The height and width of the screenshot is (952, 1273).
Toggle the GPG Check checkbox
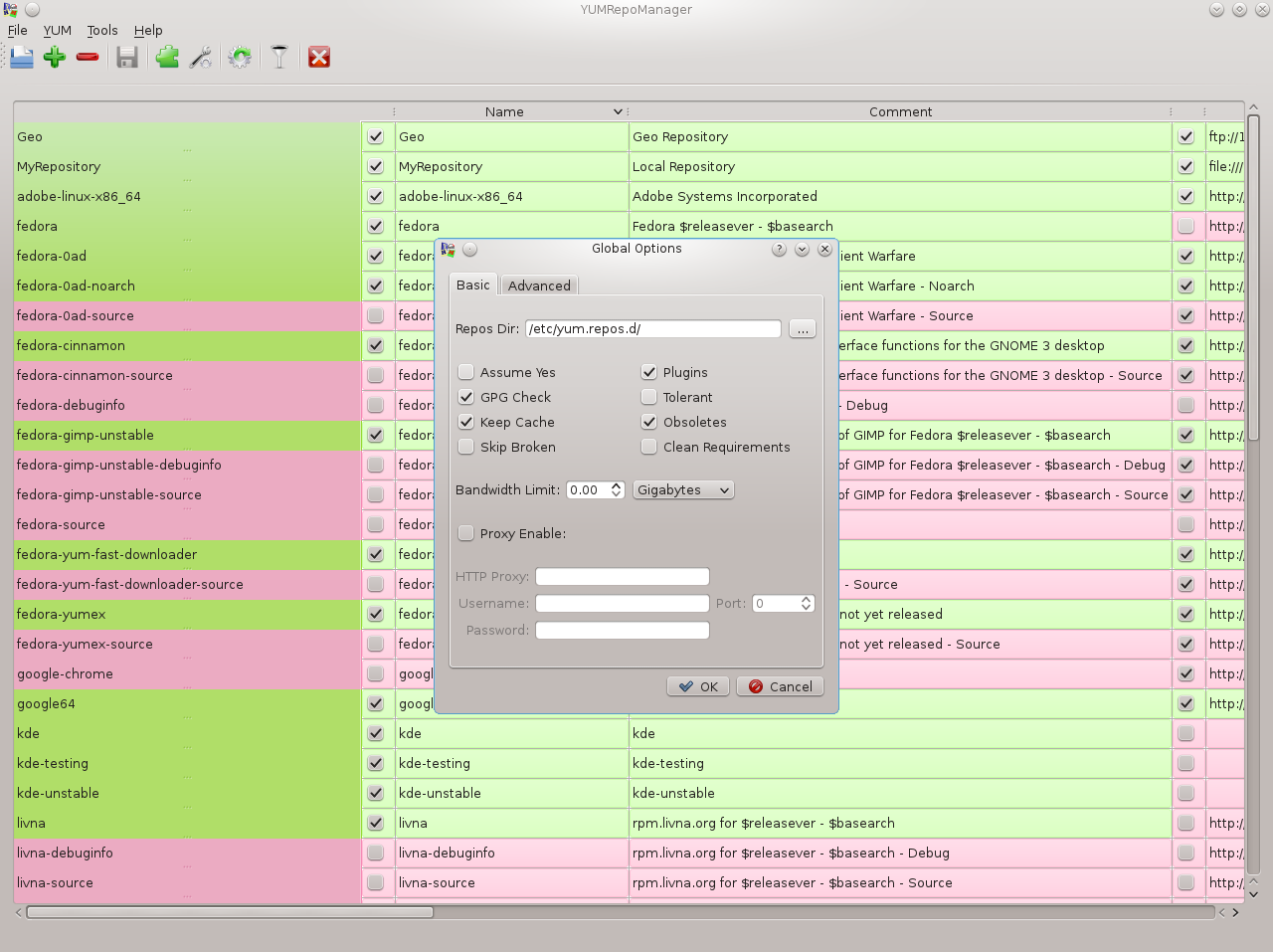pyautogui.click(x=465, y=397)
